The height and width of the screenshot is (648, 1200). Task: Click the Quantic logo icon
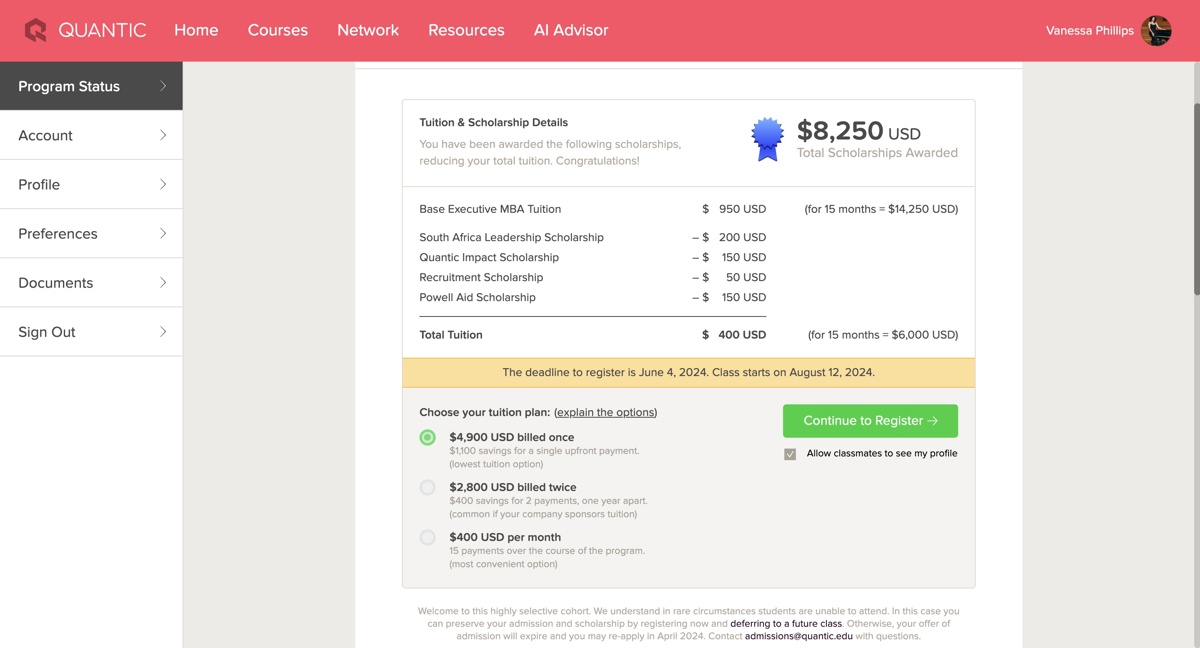[x=36, y=30]
